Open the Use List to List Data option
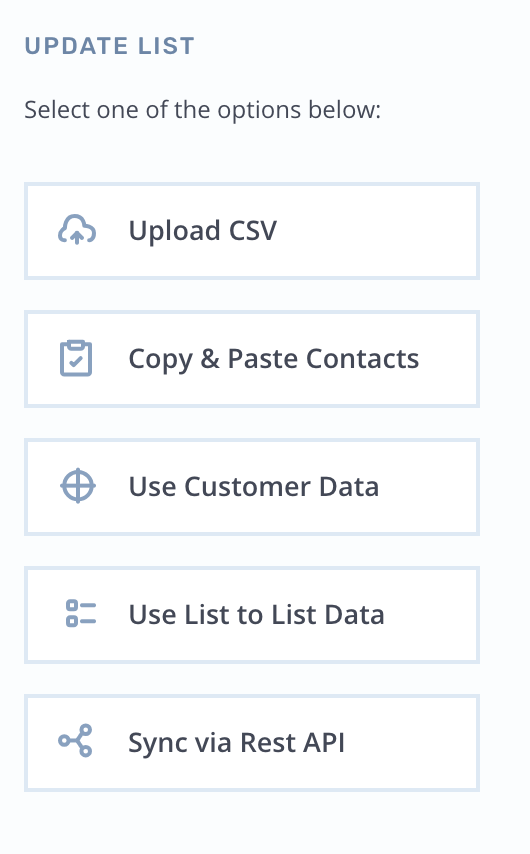530x854 pixels. 252,615
